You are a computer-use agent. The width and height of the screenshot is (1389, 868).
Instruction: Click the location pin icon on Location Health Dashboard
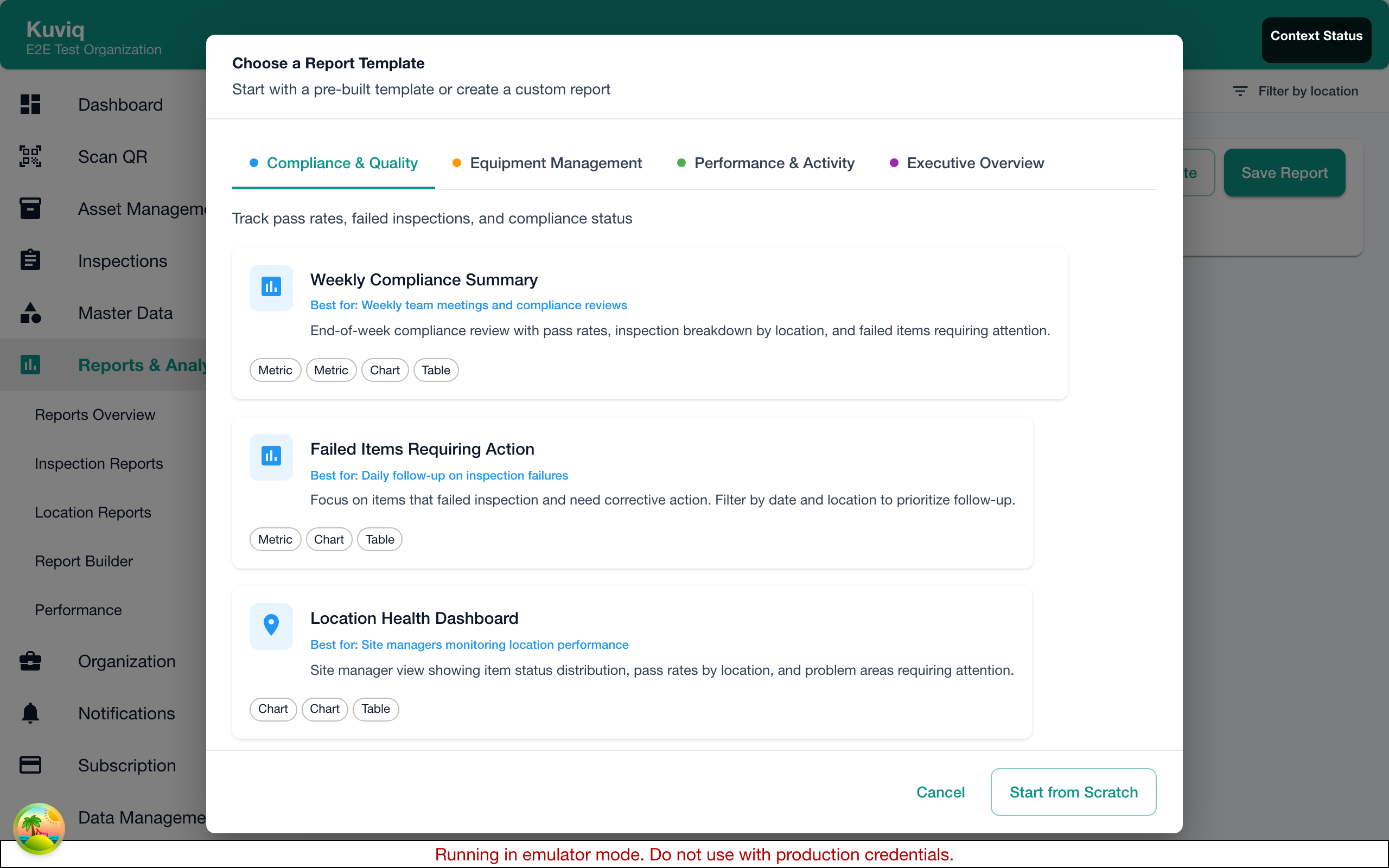(271, 626)
